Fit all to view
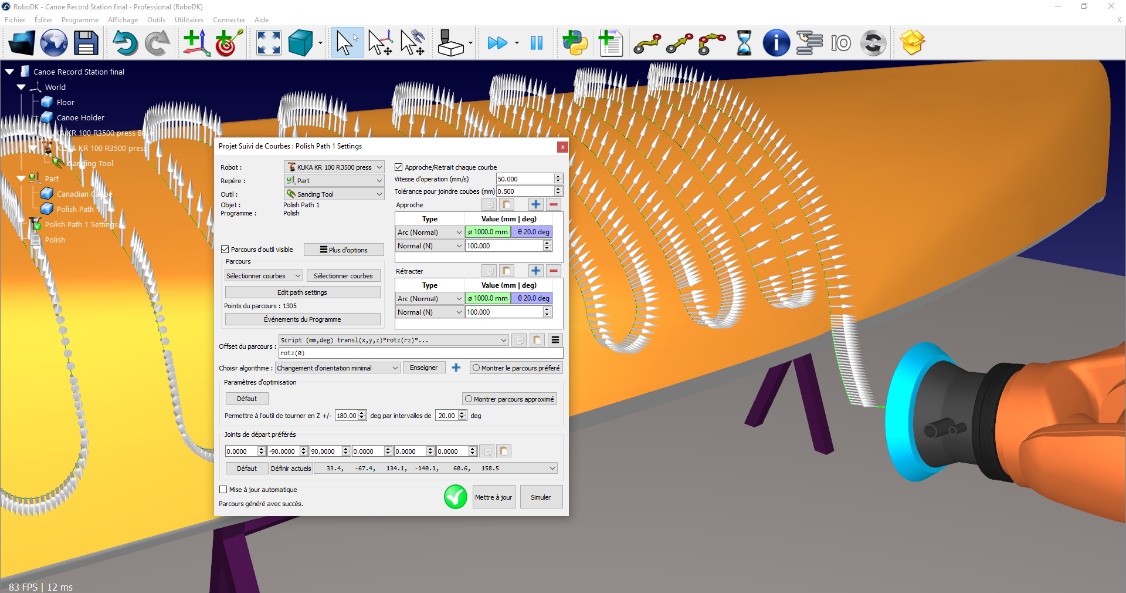The image size is (1126, 593). 269,43
